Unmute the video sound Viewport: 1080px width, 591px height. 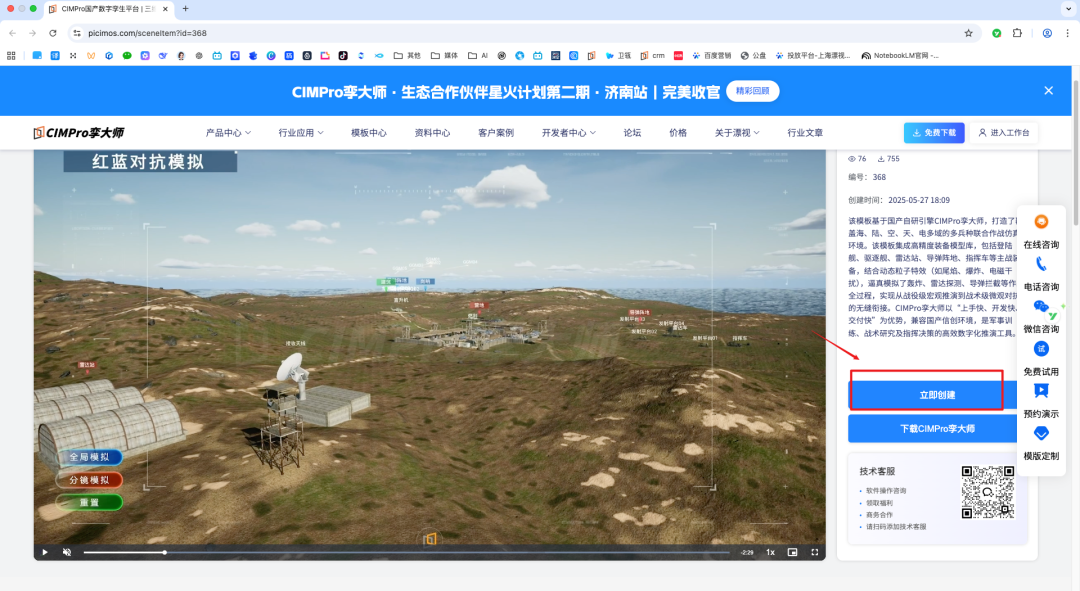click(x=67, y=552)
